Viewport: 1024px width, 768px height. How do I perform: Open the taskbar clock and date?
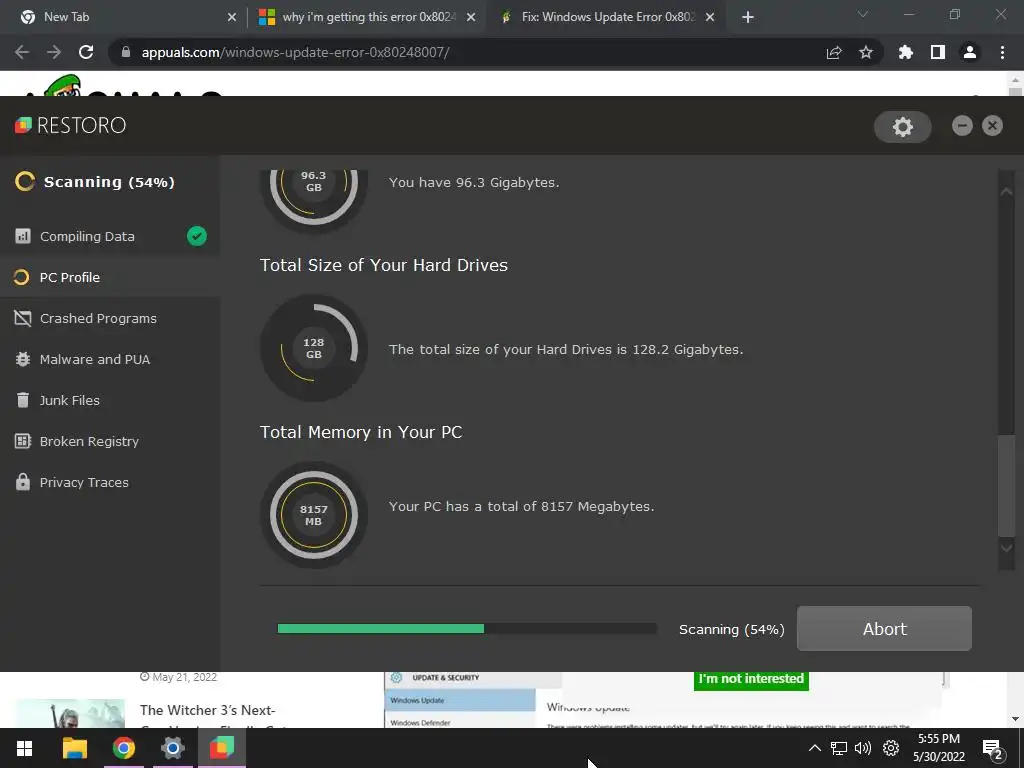[x=938, y=748]
